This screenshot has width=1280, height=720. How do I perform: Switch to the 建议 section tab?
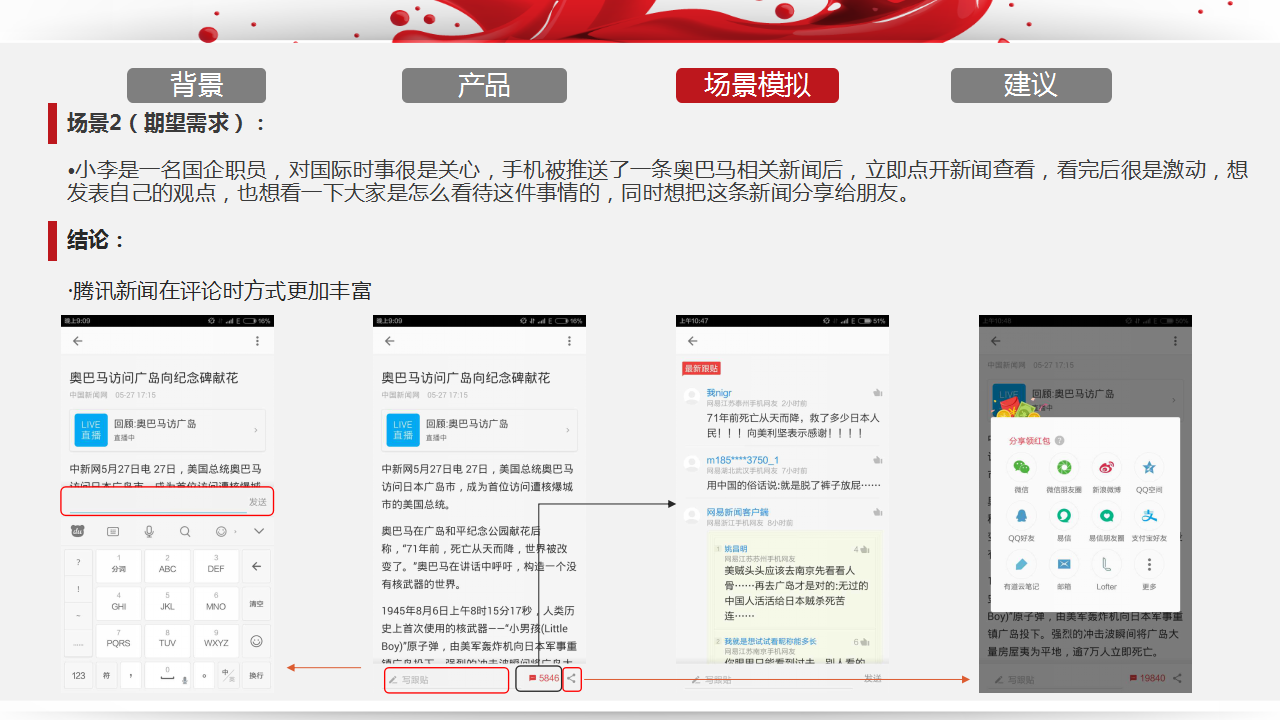(x=1031, y=85)
